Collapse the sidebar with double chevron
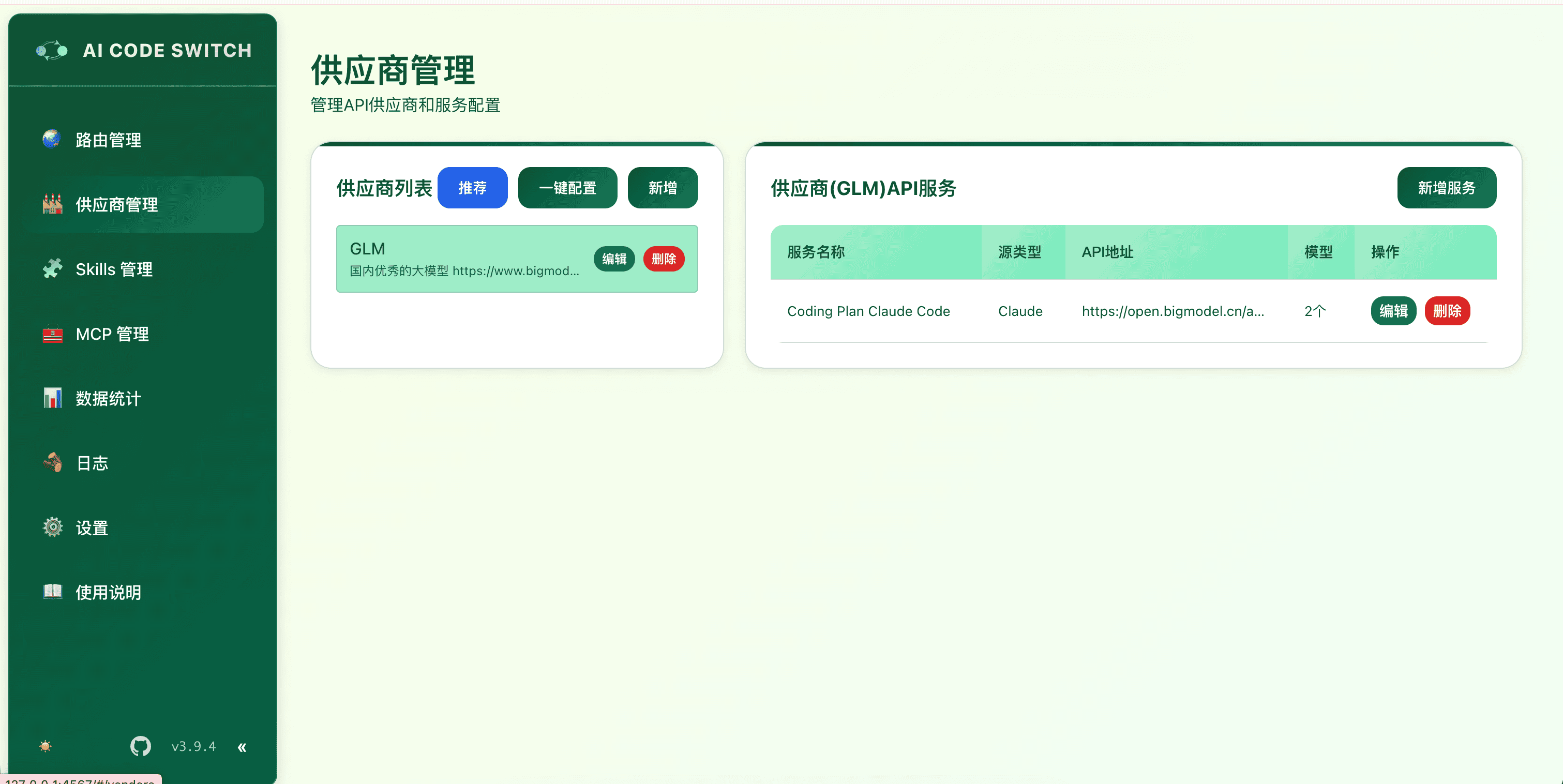Viewport: 1563px width, 784px height. tap(242, 747)
